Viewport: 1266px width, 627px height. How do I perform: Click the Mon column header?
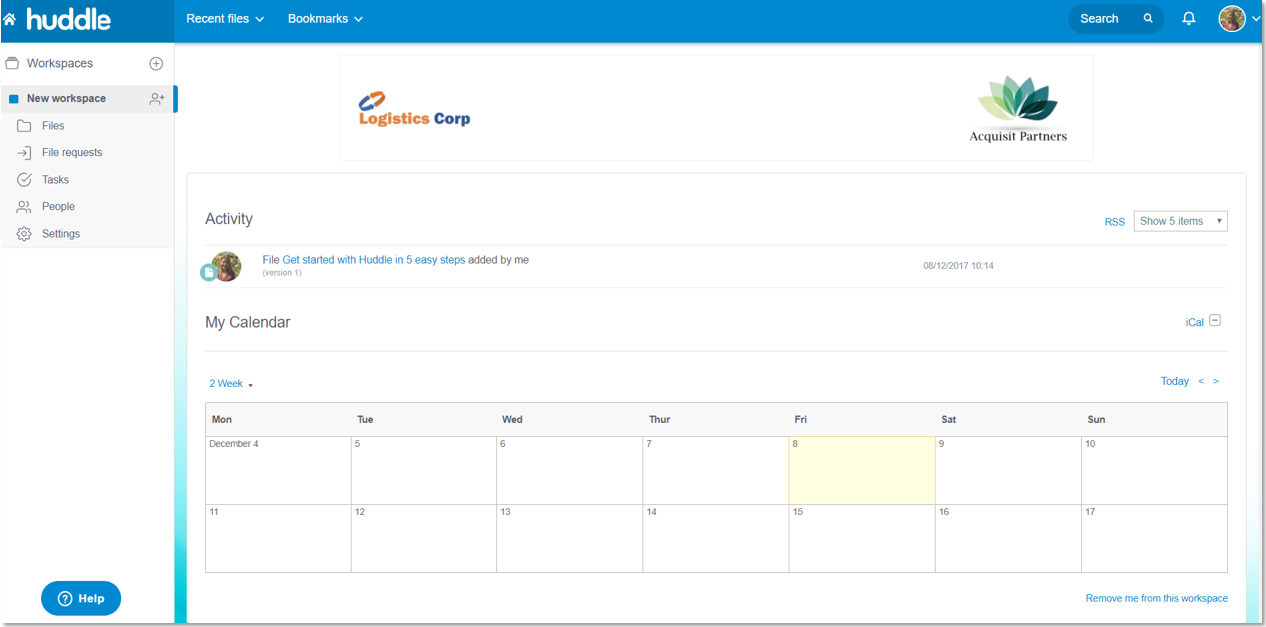click(x=222, y=419)
